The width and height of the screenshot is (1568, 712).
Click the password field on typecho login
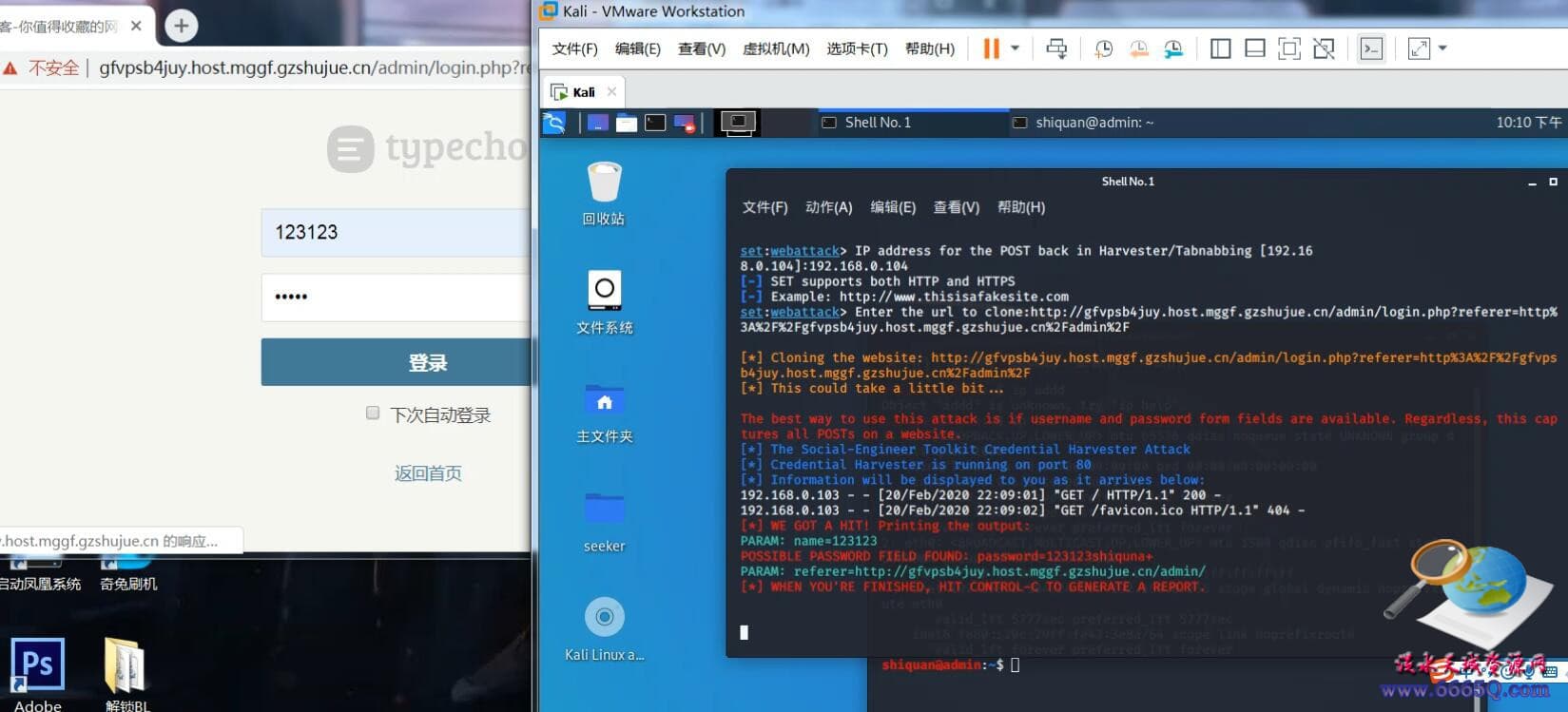(x=396, y=297)
